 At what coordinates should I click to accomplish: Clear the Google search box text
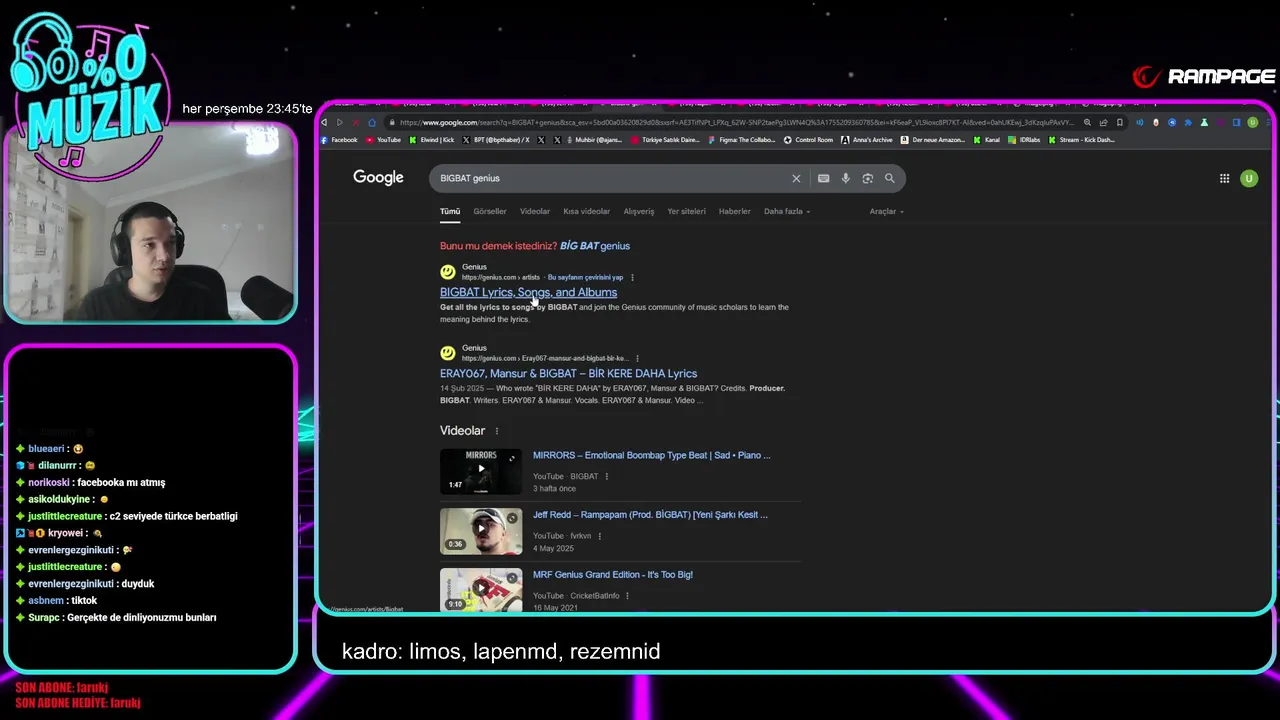point(796,178)
